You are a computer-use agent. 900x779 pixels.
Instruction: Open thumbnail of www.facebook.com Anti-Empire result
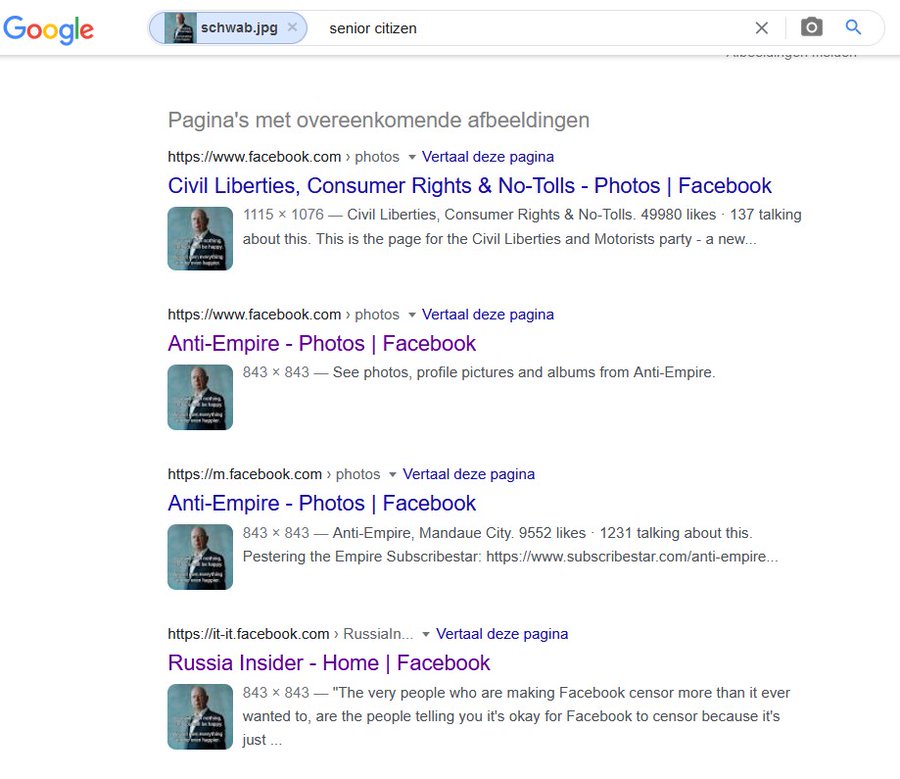click(200, 397)
